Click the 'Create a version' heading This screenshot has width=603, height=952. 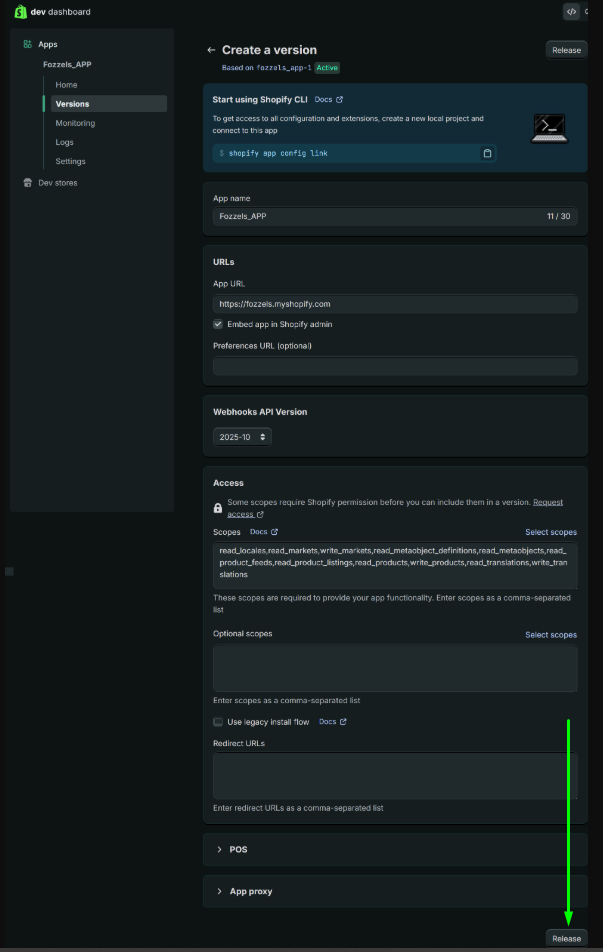(x=270, y=50)
